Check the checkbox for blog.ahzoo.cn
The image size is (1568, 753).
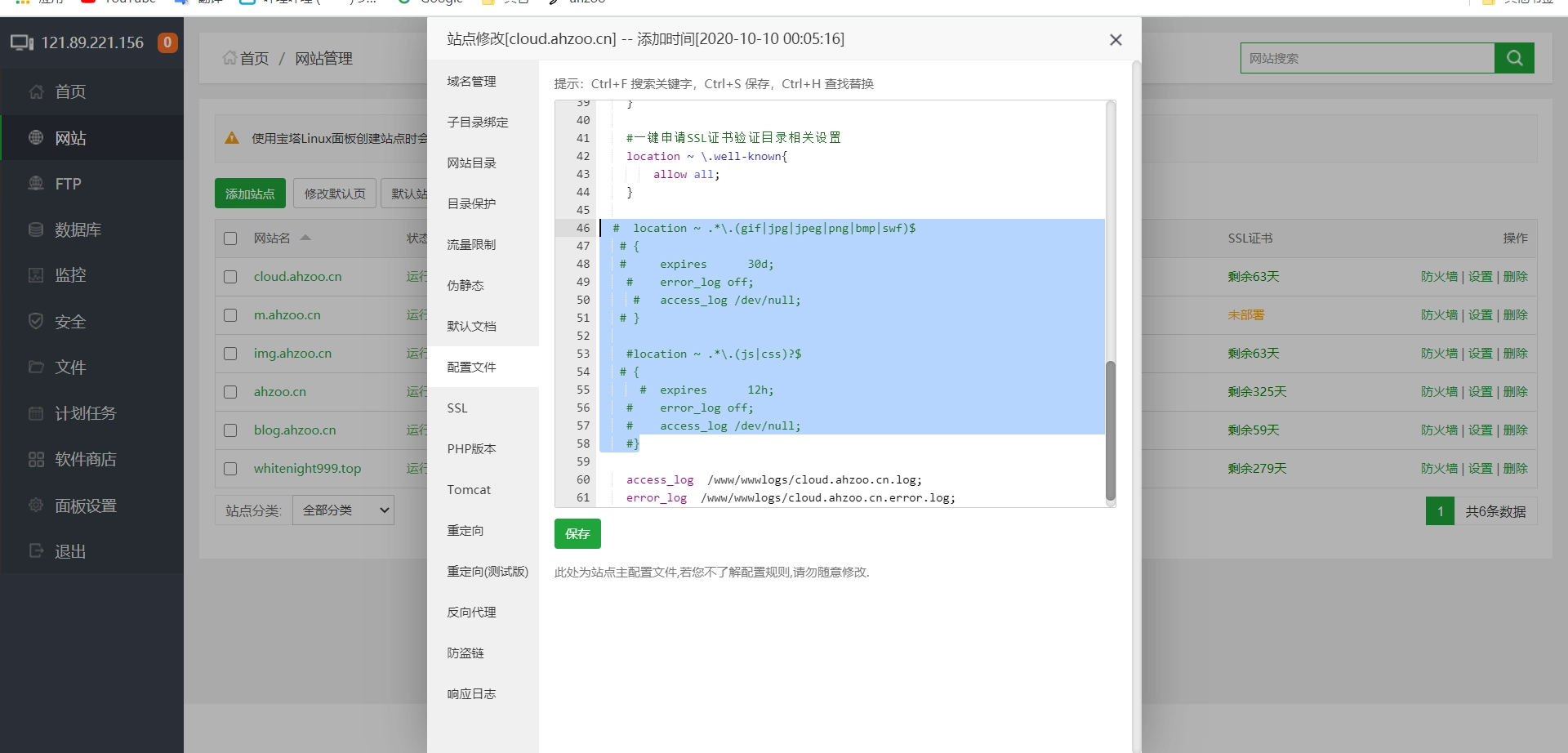point(230,430)
